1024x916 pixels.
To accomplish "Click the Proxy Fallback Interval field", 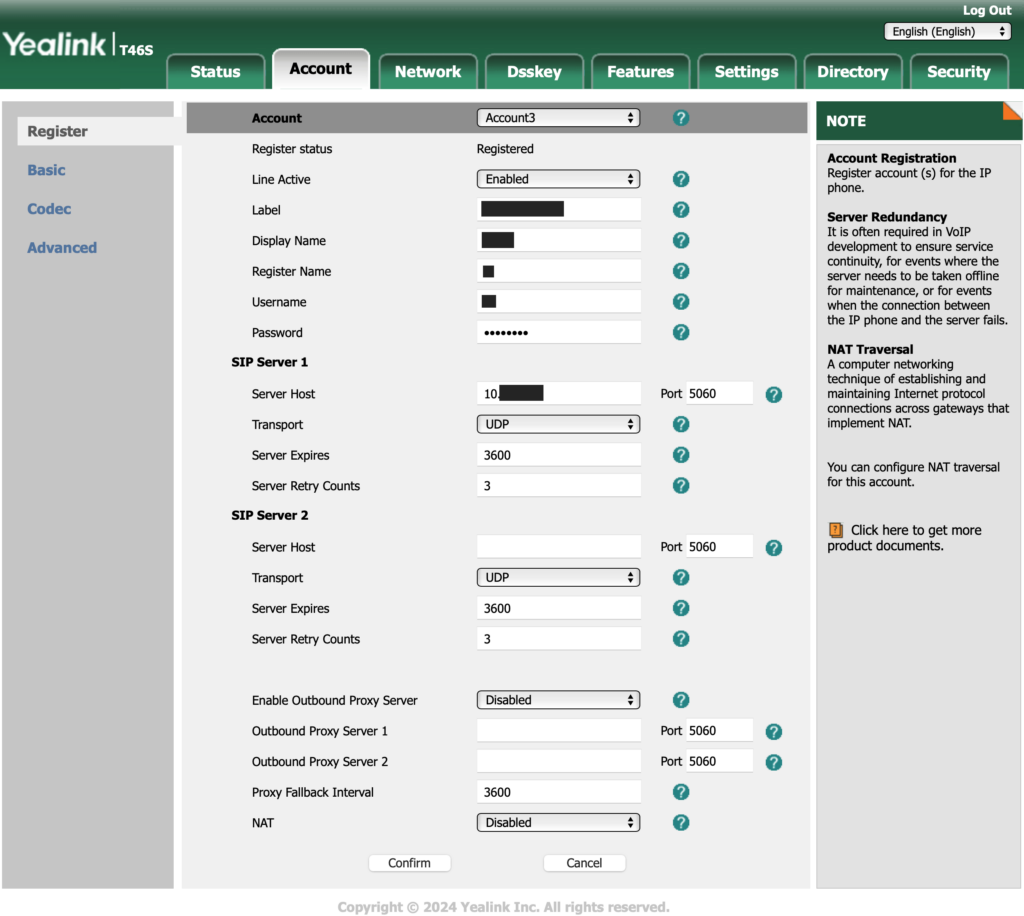I will click(558, 793).
